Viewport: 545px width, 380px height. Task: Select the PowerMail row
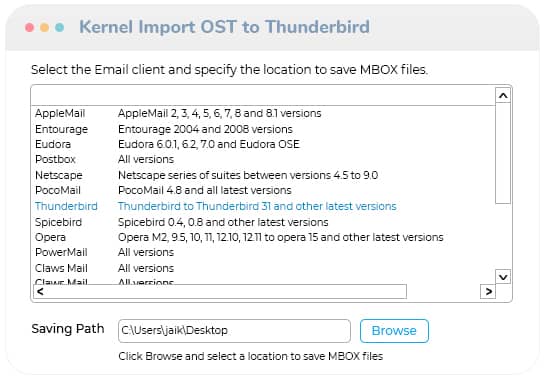coord(263,252)
